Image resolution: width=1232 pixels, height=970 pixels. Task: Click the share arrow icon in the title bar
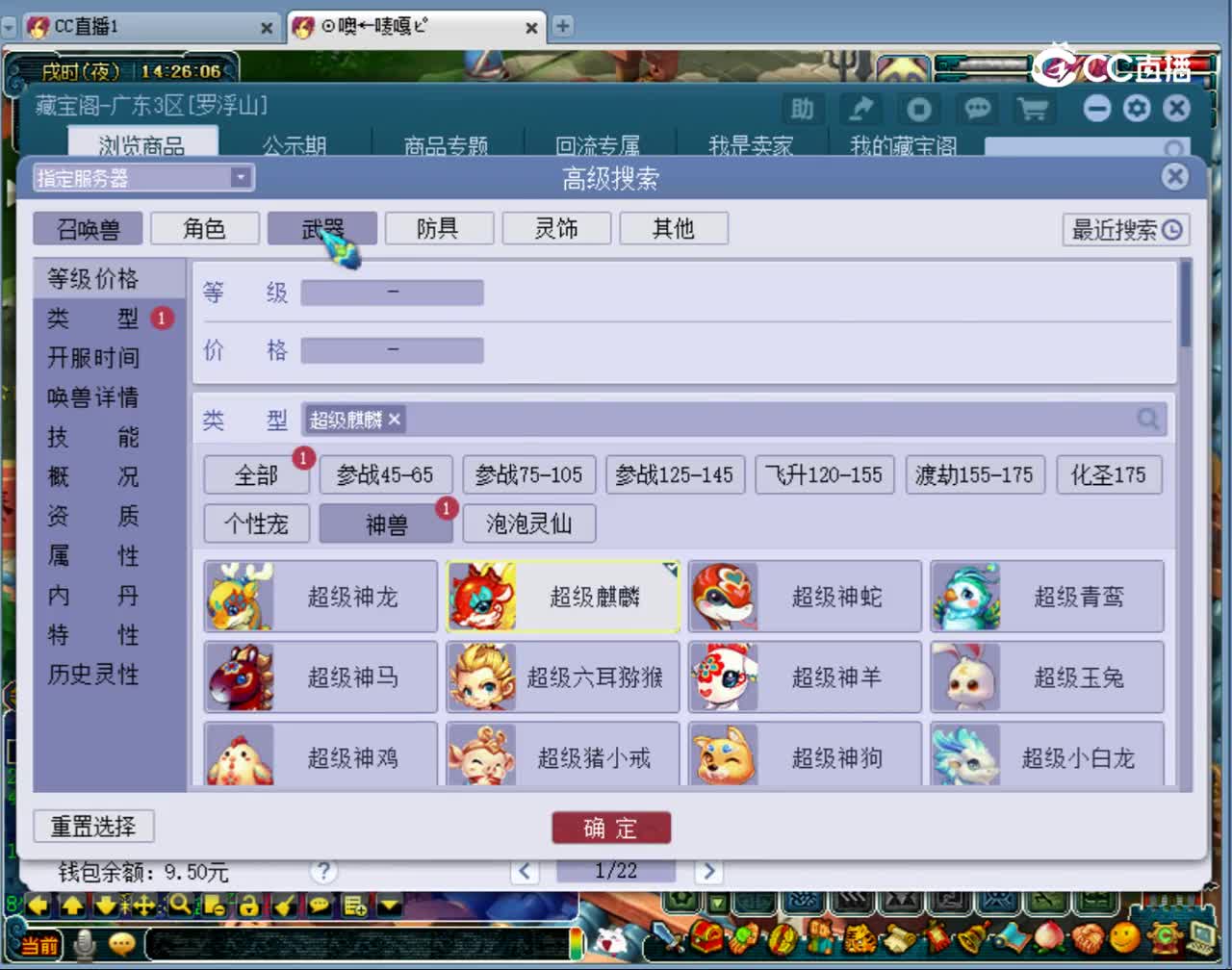tap(860, 109)
